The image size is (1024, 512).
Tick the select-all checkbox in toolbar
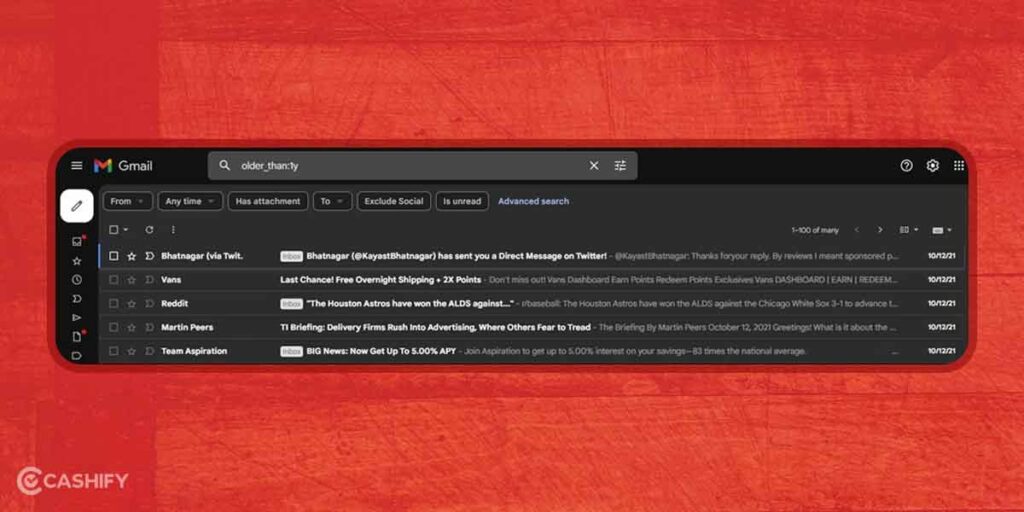[114, 230]
